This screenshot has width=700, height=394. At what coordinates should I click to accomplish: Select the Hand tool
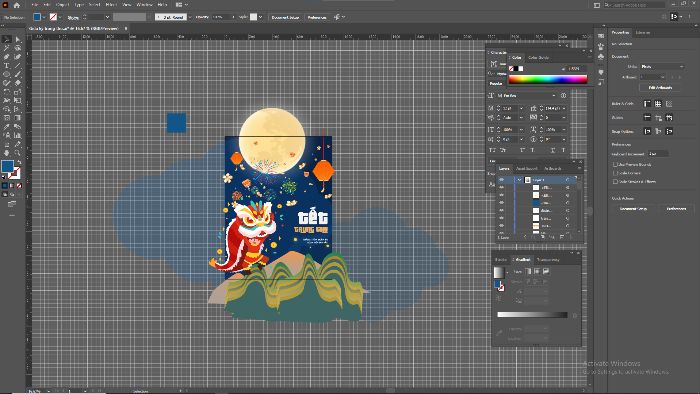tap(7, 153)
